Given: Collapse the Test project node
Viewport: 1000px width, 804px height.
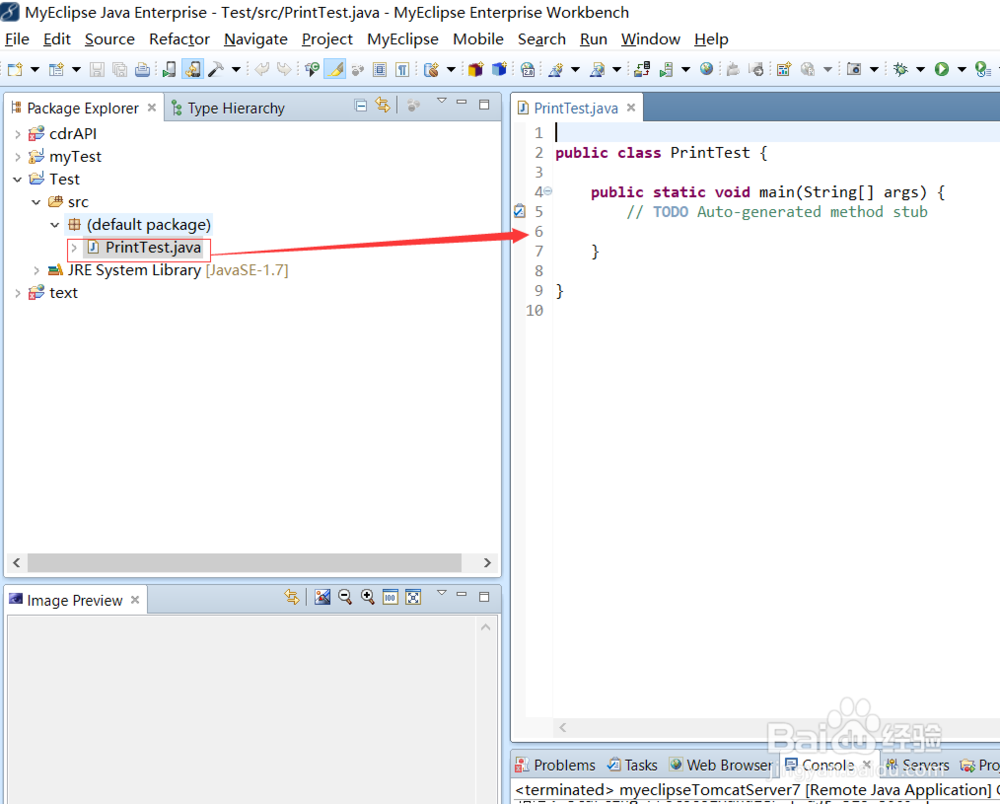Looking at the screenshot, I should pyautogui.click(x=17, y=180).
